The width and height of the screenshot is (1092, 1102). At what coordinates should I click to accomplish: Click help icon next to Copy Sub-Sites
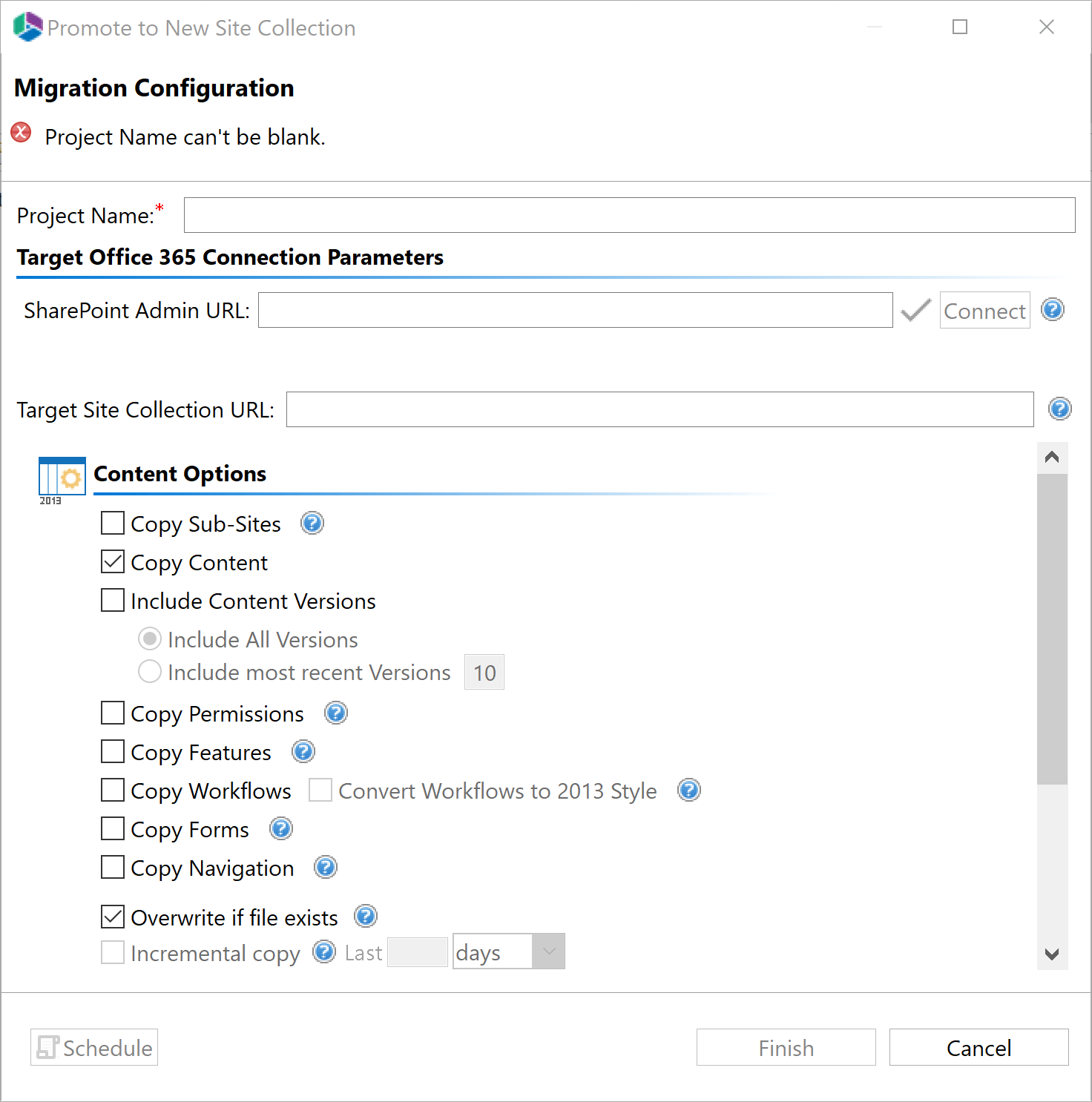(312, 524)
